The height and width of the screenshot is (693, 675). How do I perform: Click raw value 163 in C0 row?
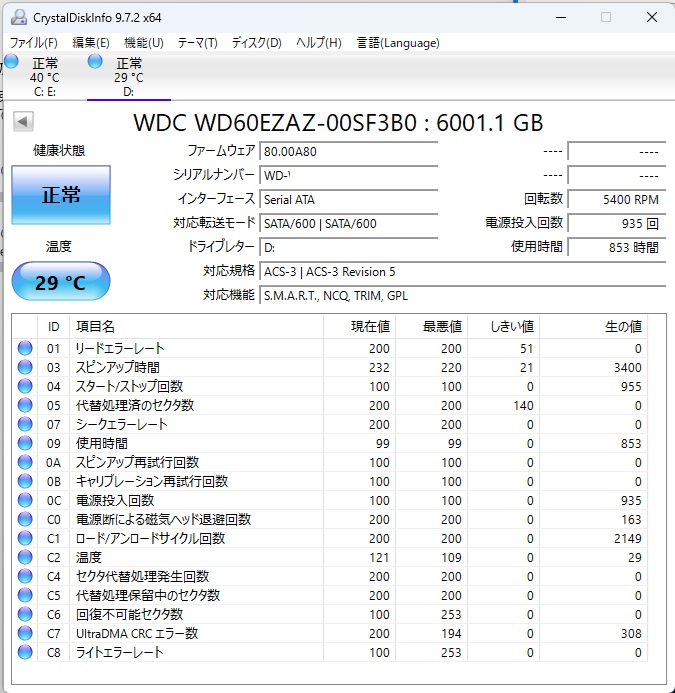coord(631,519)
